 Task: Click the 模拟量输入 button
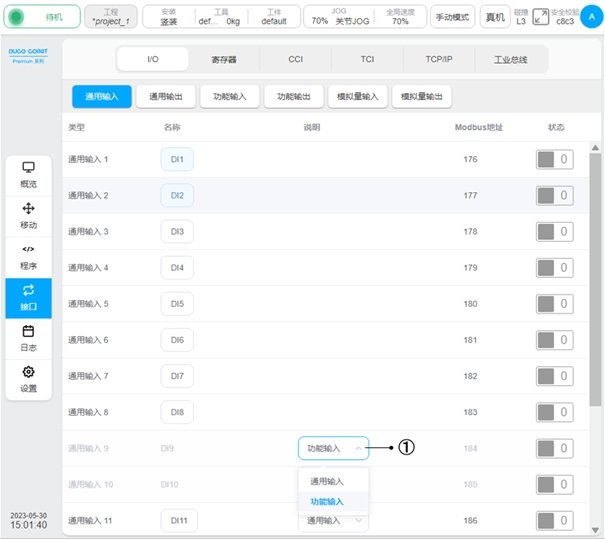(x=356, y=97)
